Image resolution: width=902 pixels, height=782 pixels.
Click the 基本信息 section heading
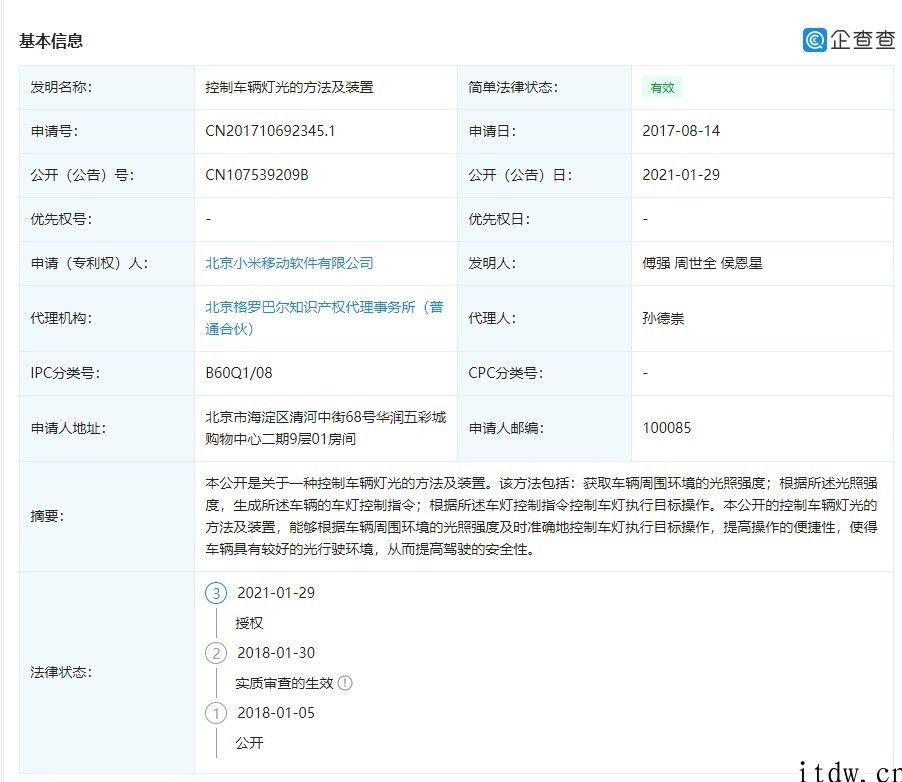(50, 41)
